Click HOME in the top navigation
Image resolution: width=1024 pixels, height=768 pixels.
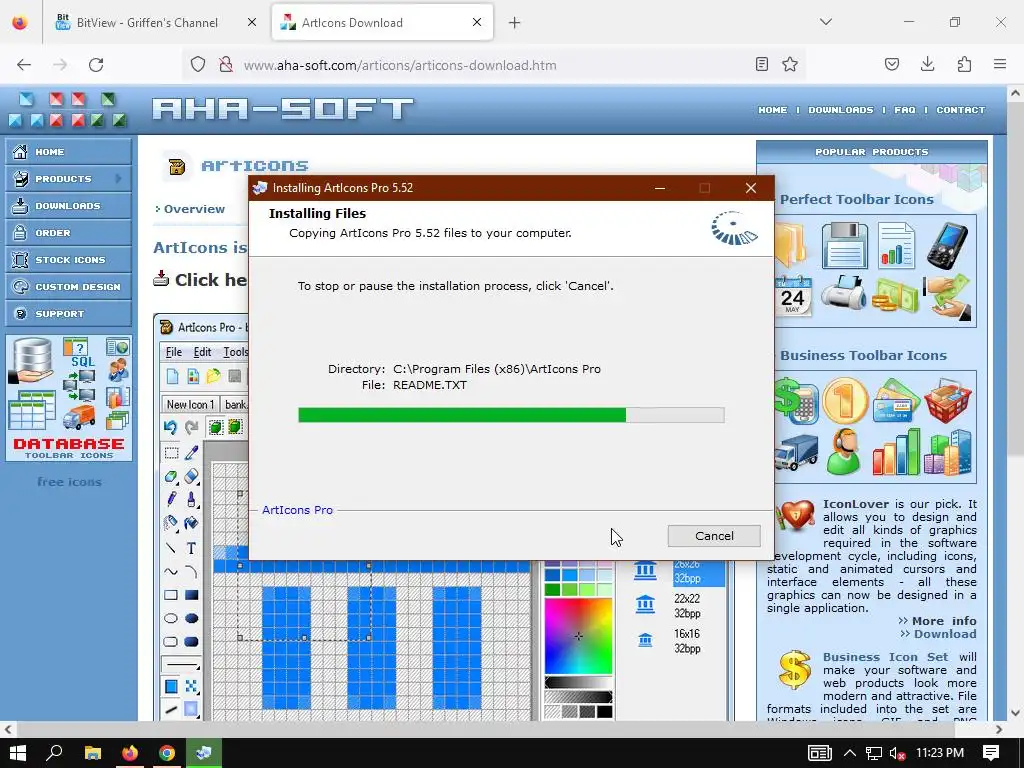click(773, 110)
